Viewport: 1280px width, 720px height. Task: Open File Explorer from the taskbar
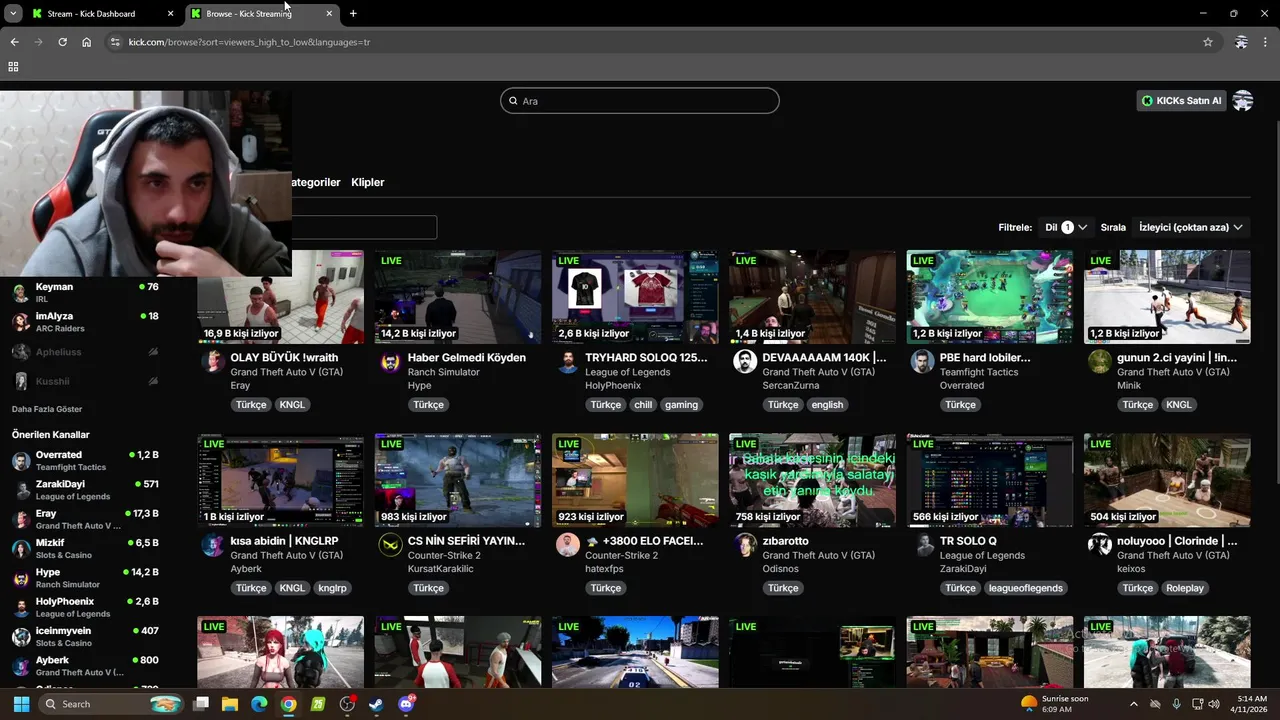(x=230, y=704)
